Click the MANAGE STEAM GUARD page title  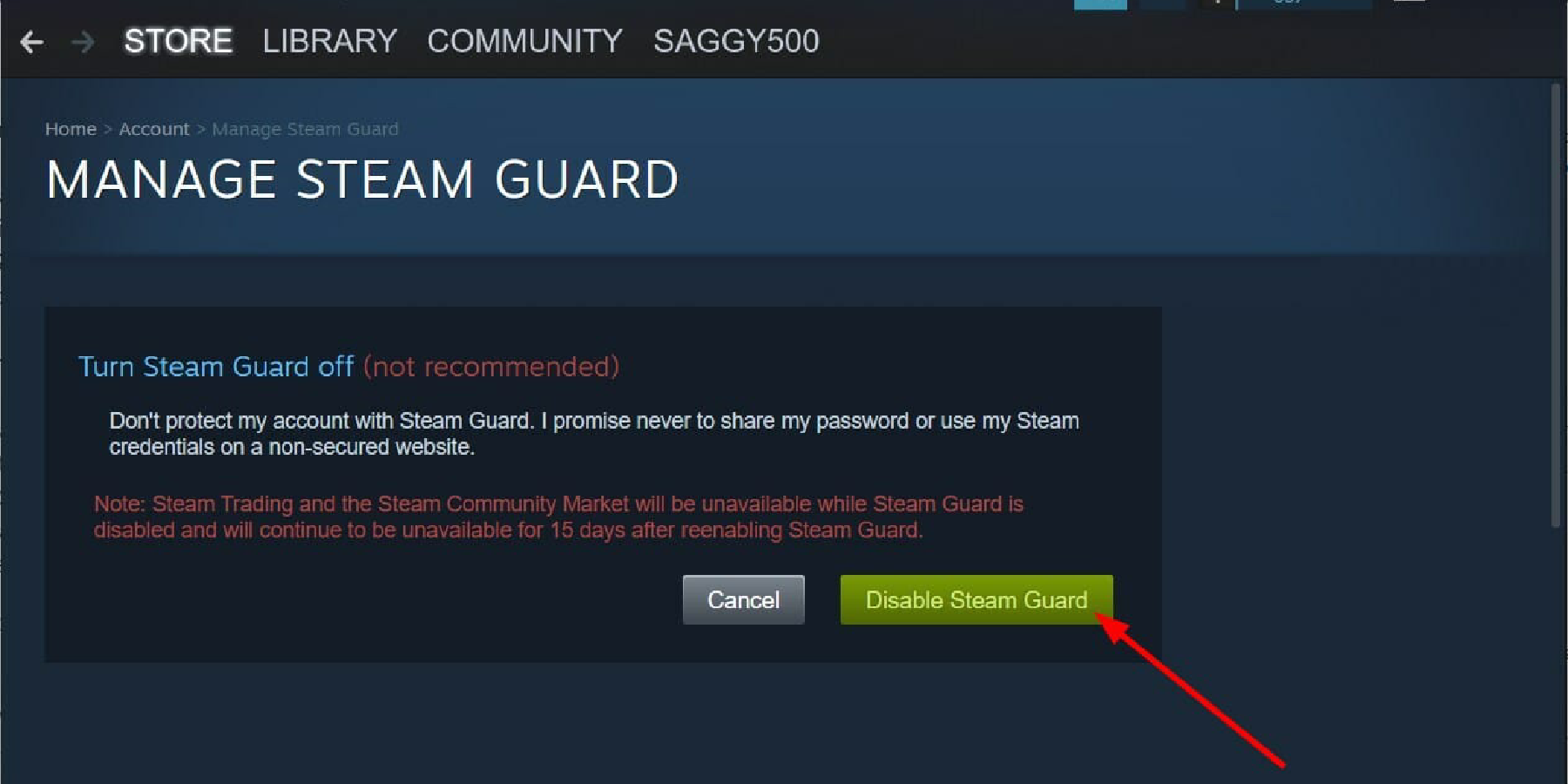click(x=362, y=179)
